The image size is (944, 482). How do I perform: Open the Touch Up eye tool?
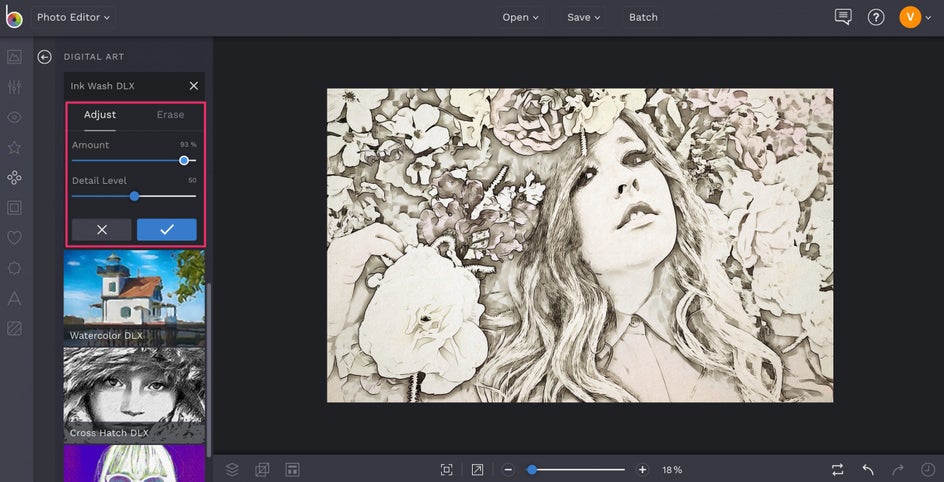point(14,117)
